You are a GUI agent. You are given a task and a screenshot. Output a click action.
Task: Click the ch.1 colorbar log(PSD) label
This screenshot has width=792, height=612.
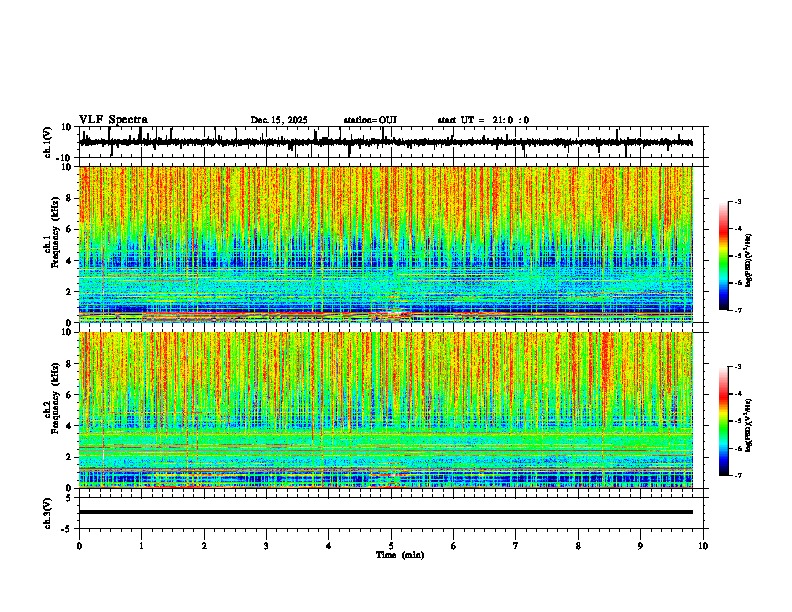point(748,261)
